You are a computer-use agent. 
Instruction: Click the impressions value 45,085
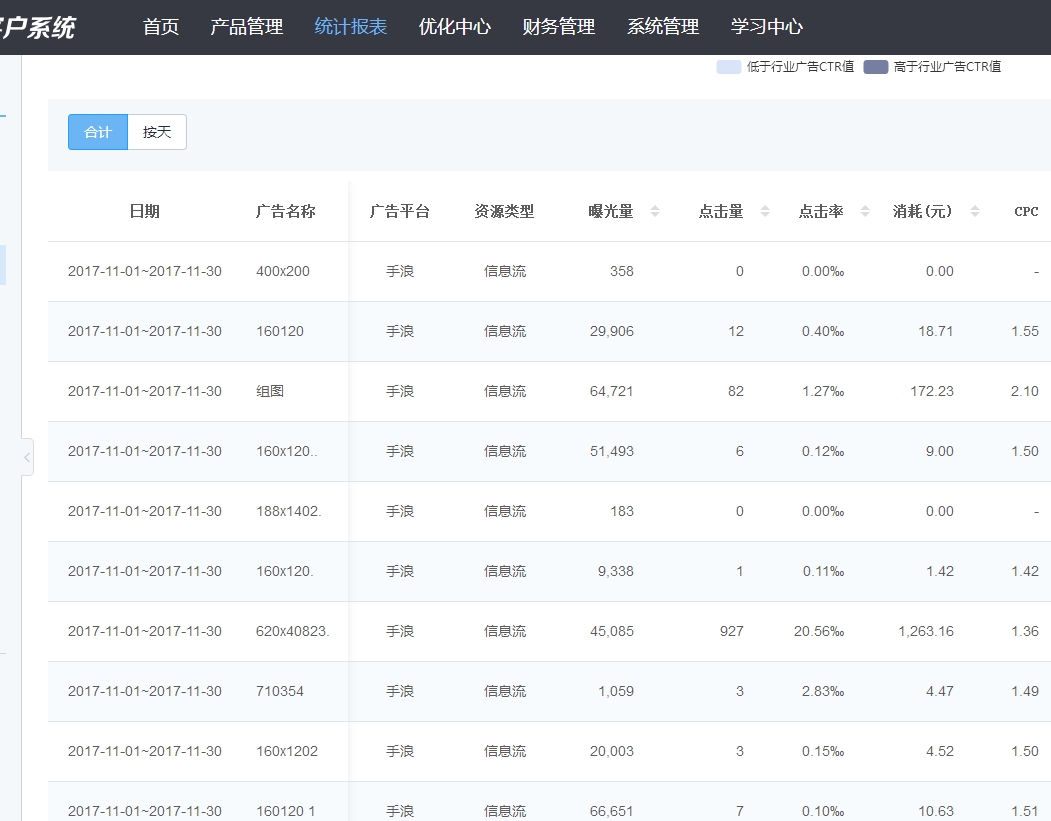(611, 631)
